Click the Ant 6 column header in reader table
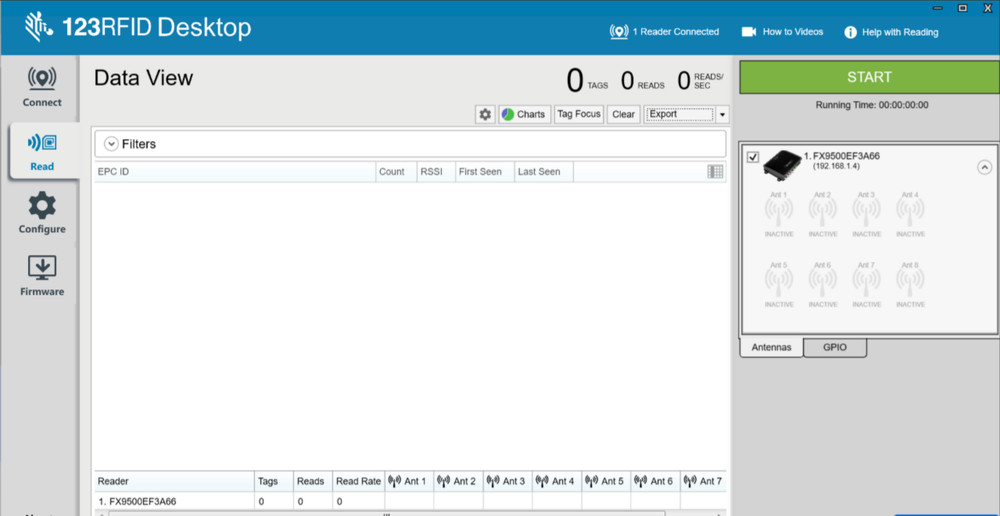This screenshot has height=516, width=1000. coord(655,482)
